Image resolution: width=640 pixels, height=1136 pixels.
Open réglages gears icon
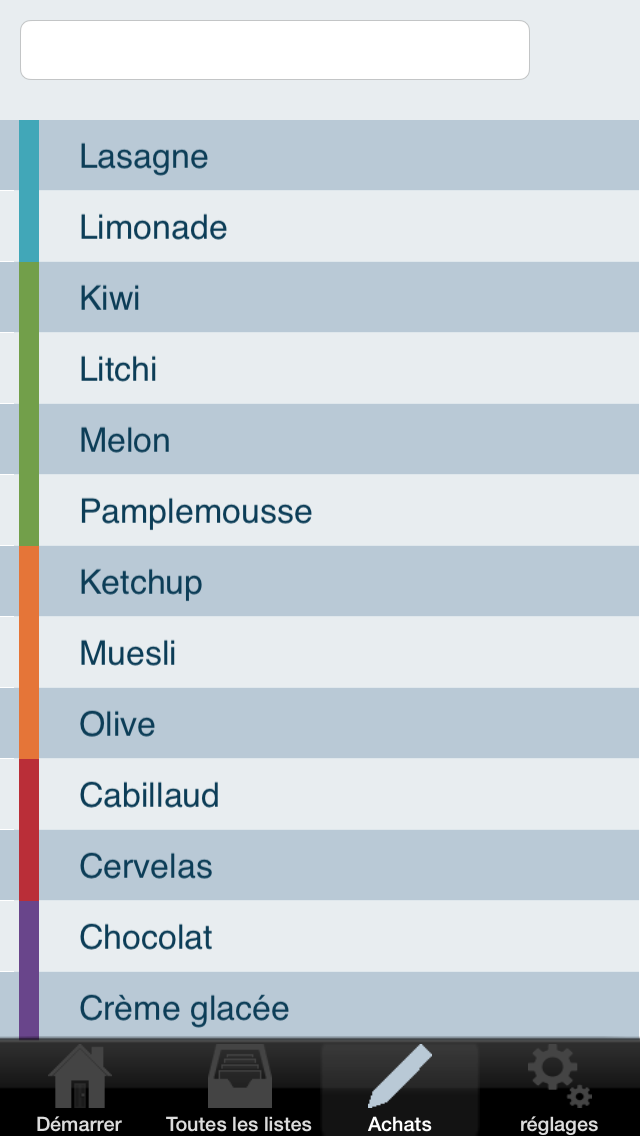(x=560, y=1077)
